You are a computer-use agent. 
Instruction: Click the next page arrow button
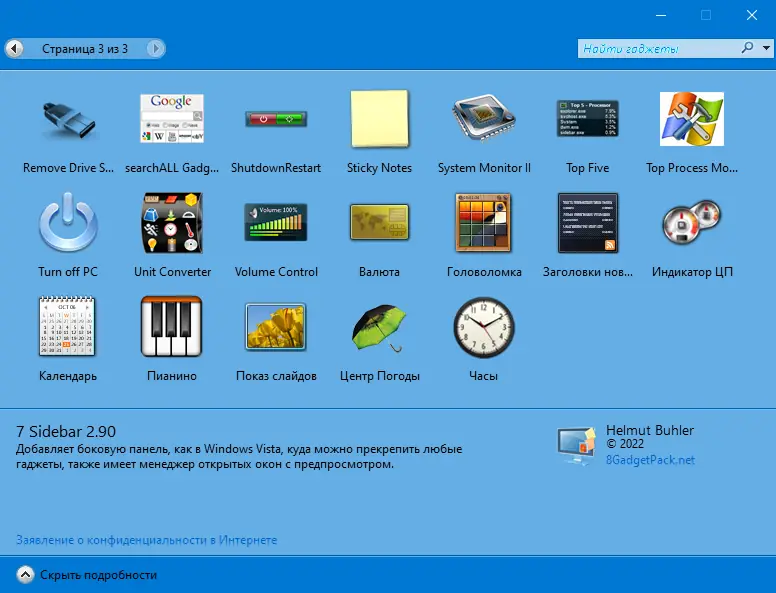(x=156, y=49)
